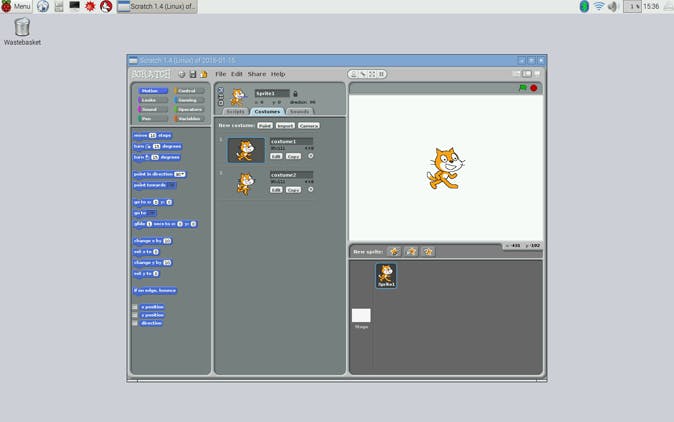Enable the x position stage monitor checkbox
This screenshot has width=674, height=422.
tap(135, 307)
